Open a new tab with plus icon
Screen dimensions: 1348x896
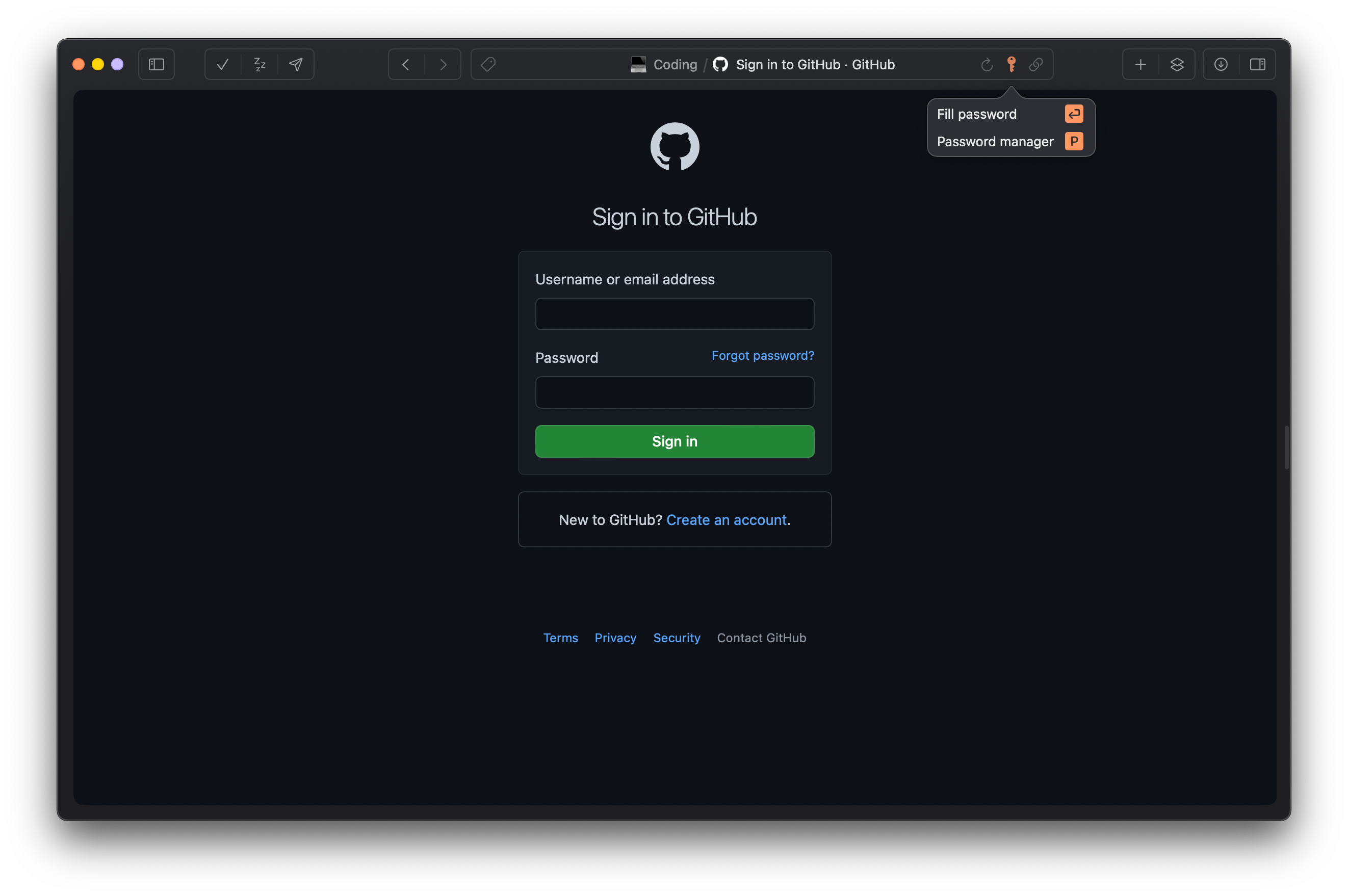[1140, 65]
